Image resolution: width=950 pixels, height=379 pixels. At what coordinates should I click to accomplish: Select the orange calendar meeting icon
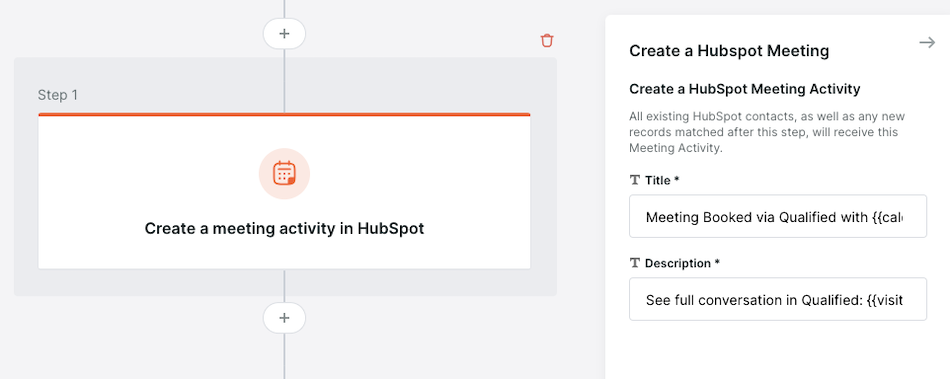[x=284, y=174]
